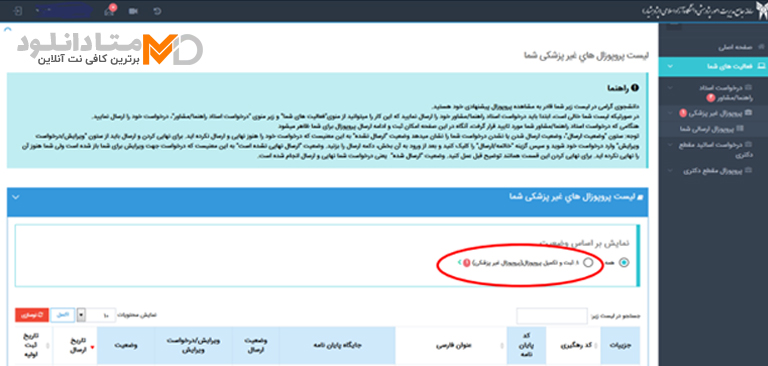The image size is (768, 366).
Task: Select the همه radio button
Action: coord(624,263)
